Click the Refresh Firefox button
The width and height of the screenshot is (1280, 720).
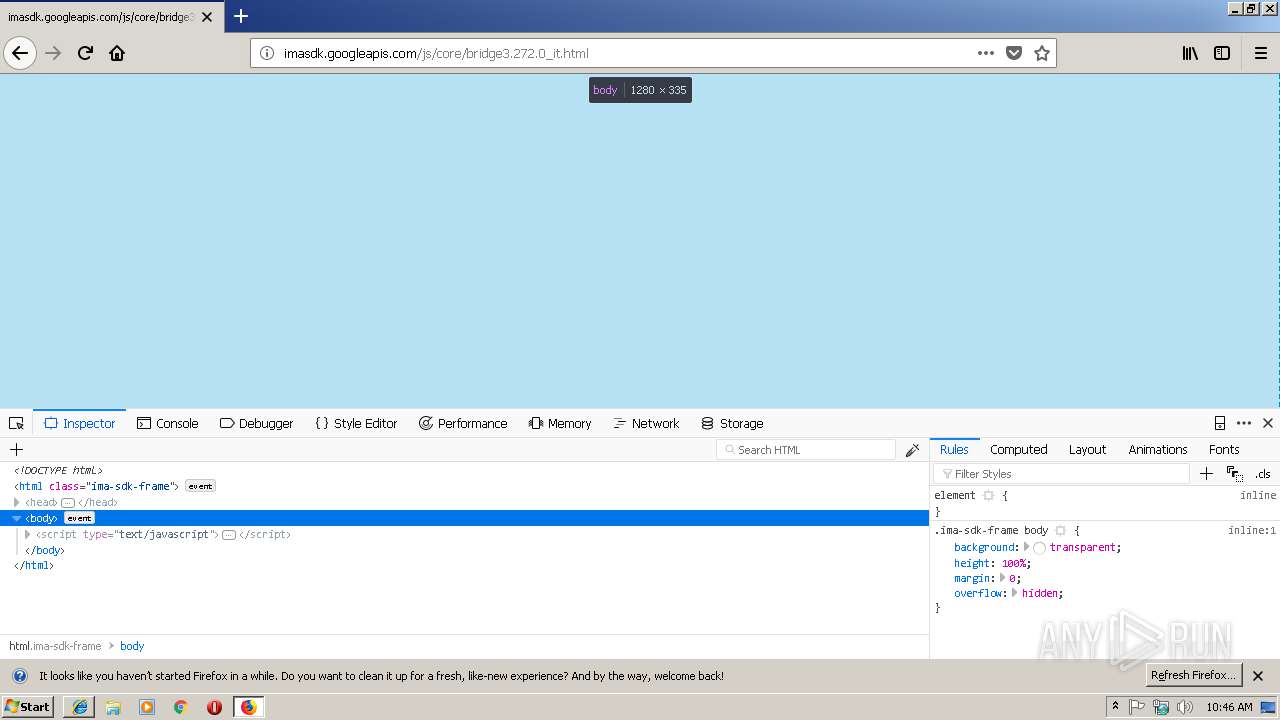[1193, 675]
